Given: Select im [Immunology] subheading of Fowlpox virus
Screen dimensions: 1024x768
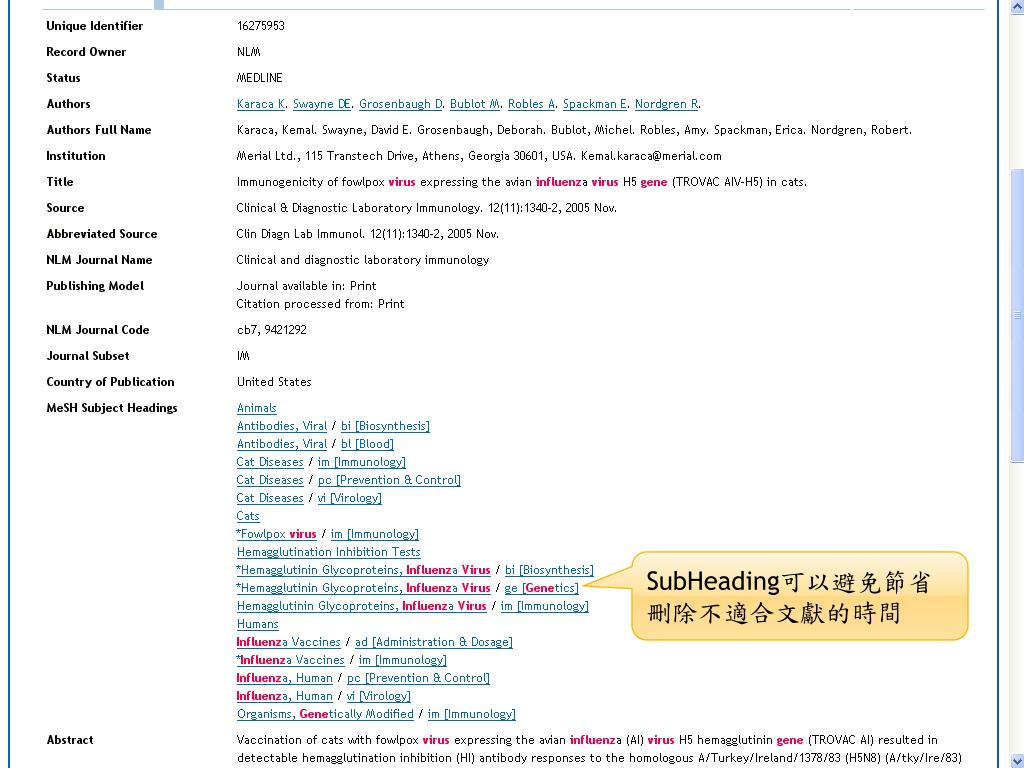Looking at the screenshot, I should coord(375,534).
